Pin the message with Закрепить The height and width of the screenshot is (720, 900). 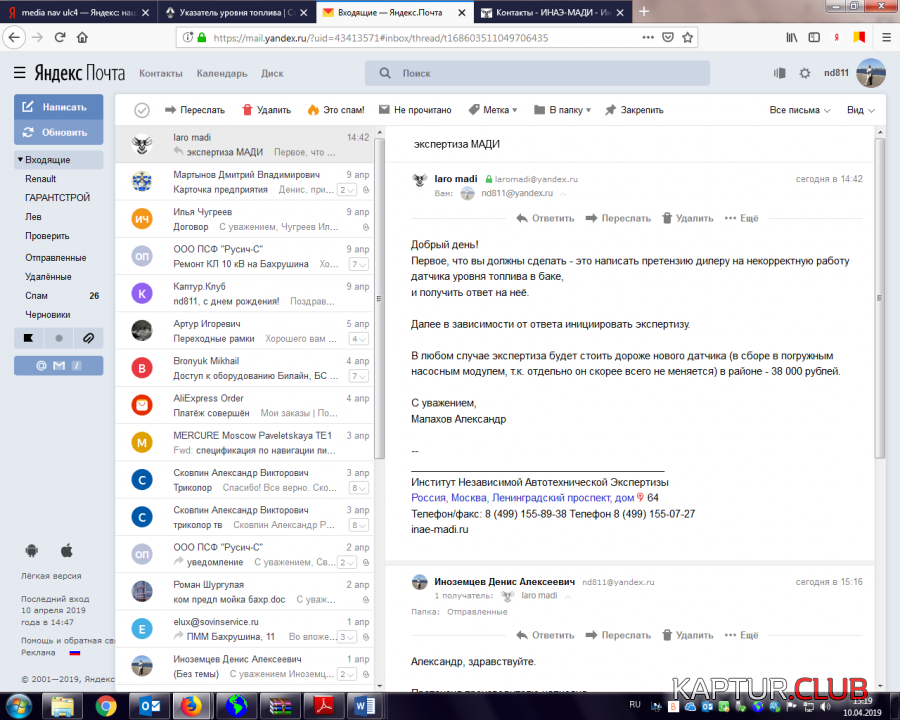coord(634,110)
